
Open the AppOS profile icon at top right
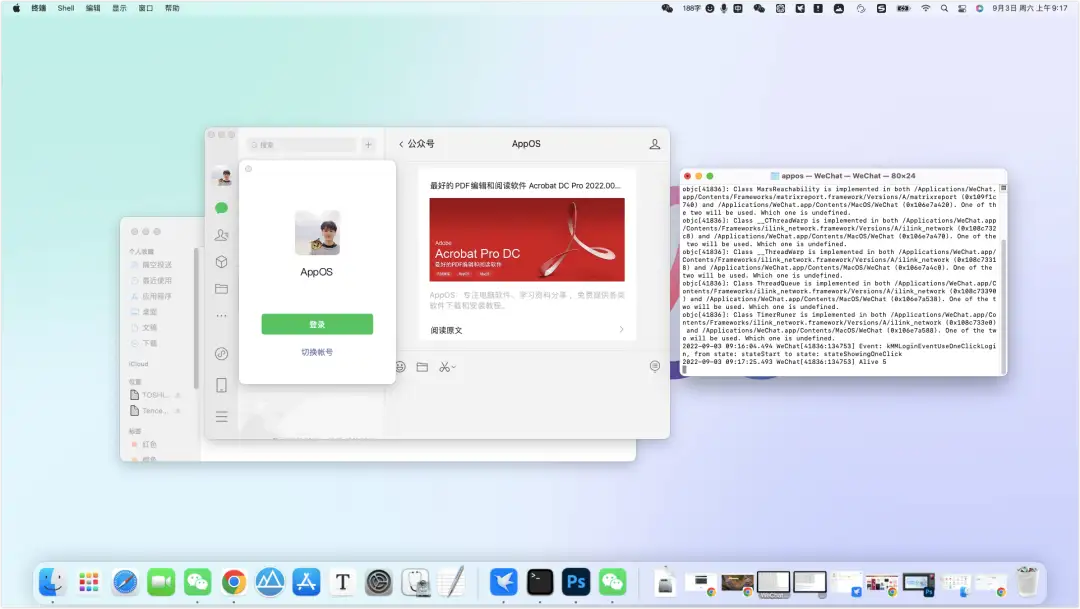[x=655, y=144]
